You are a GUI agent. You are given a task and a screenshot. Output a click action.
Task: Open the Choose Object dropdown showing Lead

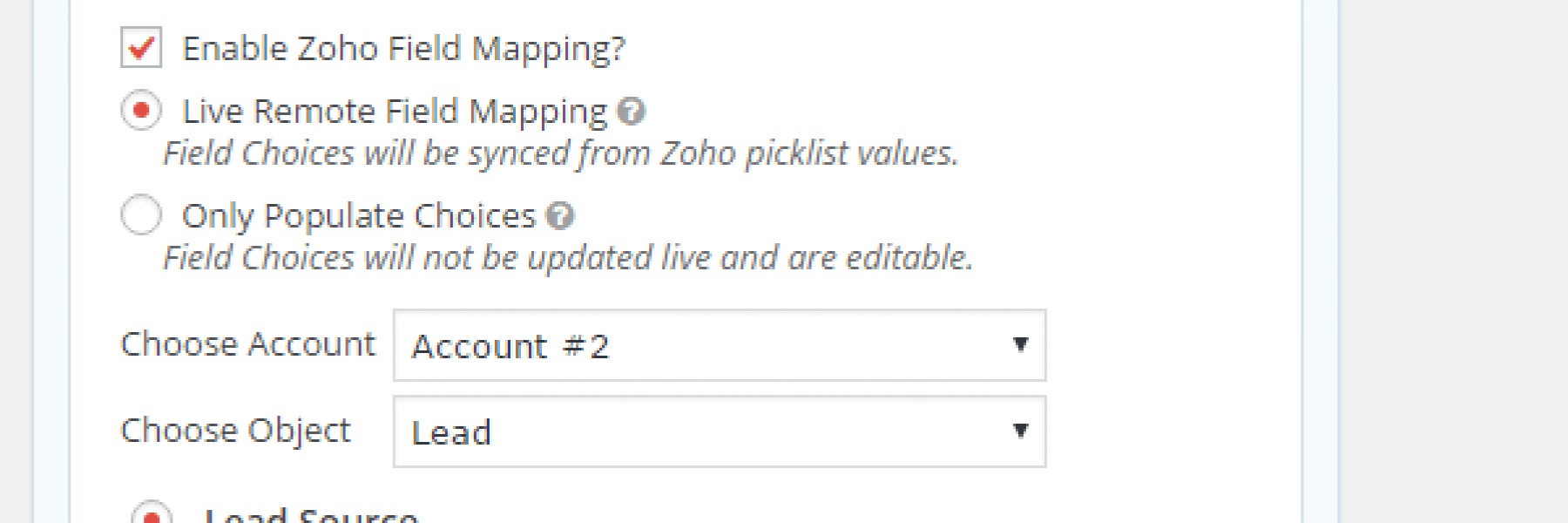(718, 431)
